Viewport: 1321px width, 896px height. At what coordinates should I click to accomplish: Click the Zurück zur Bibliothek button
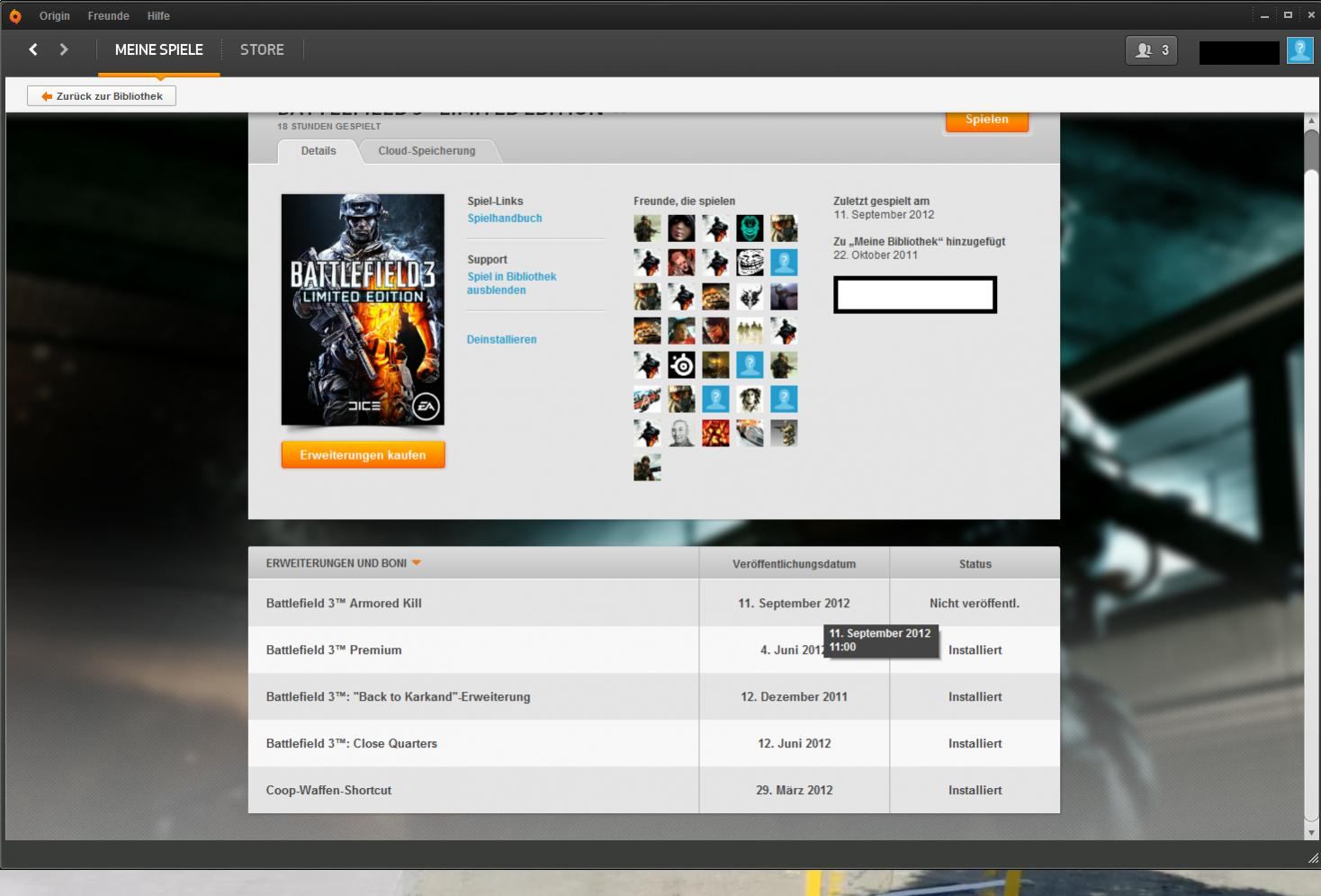coord(102,96)
